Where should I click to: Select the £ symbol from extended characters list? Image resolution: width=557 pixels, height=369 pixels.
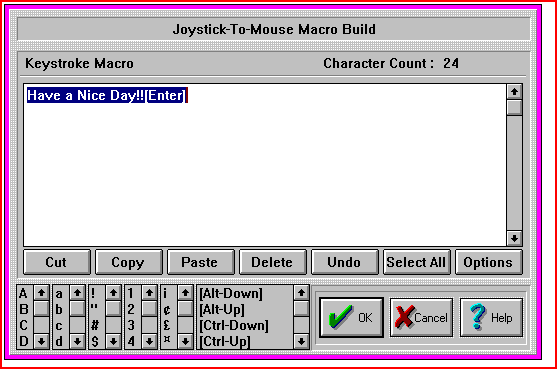point(166,325)
